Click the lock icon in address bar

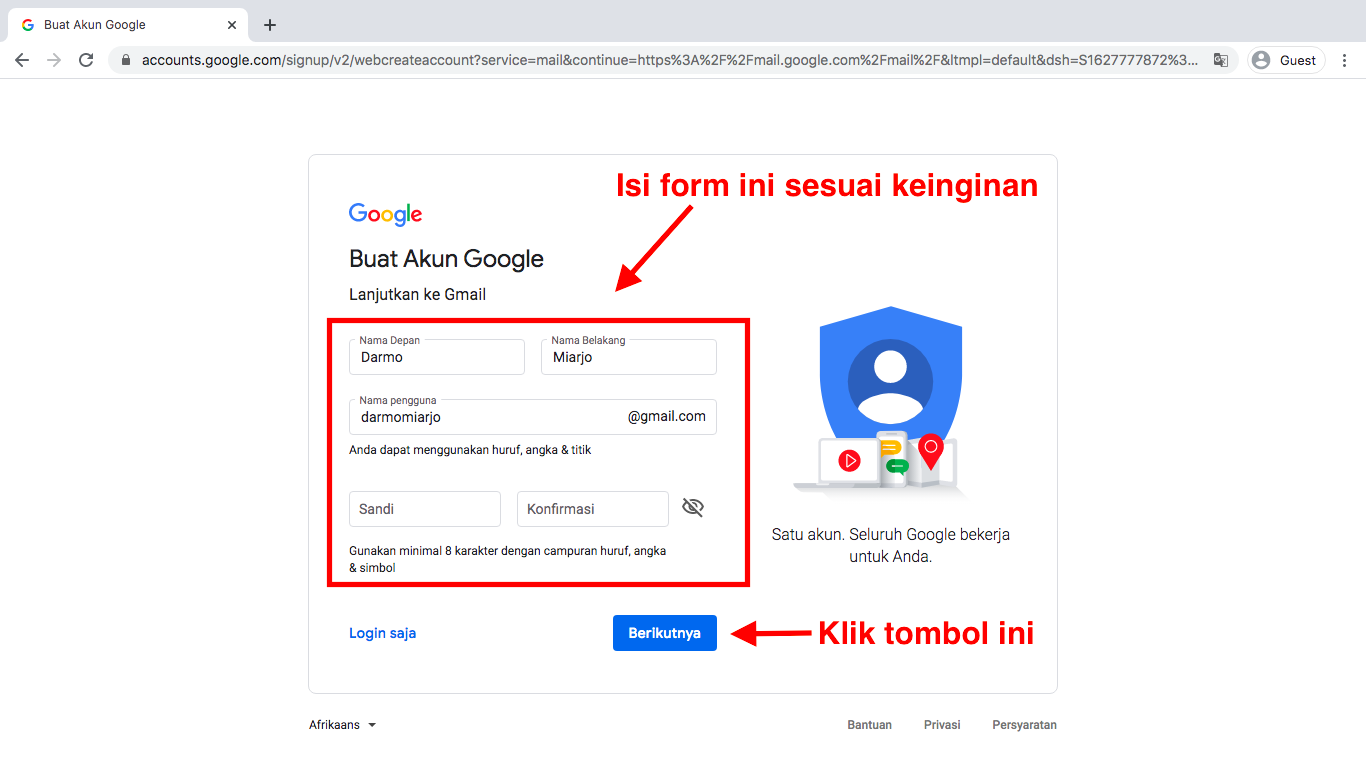(126, 60)
